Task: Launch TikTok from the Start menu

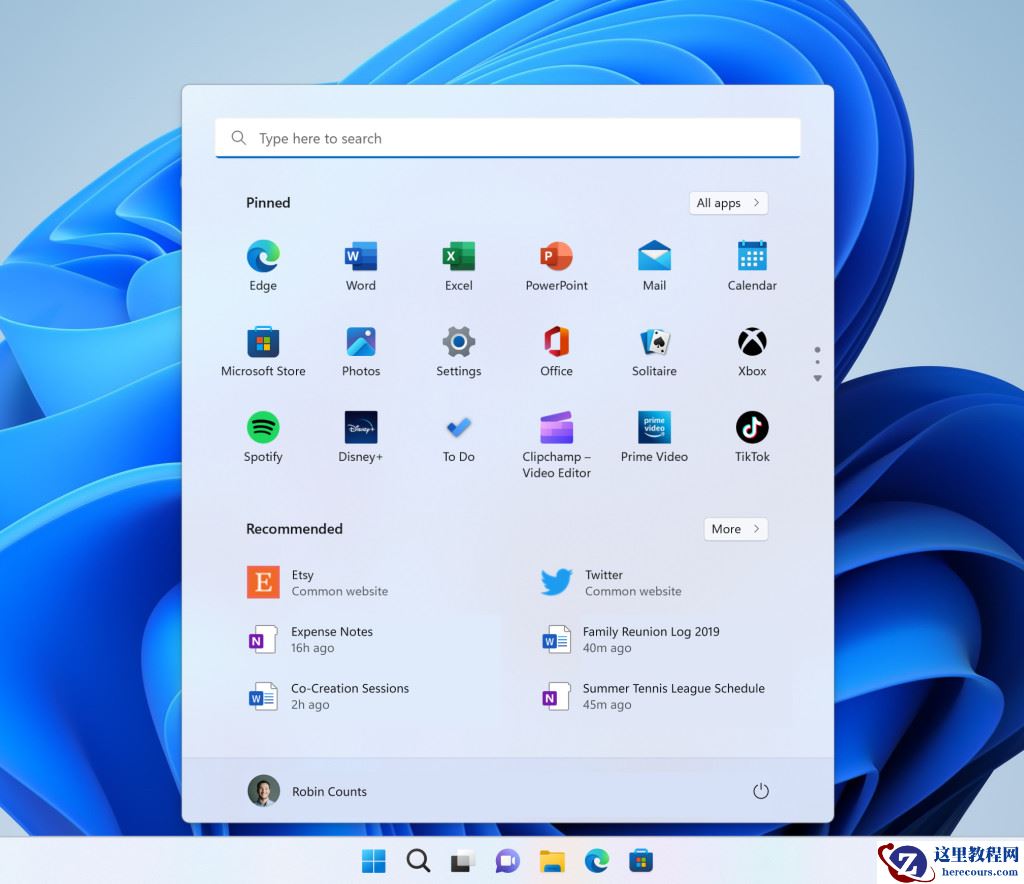Action: (751, 429)
